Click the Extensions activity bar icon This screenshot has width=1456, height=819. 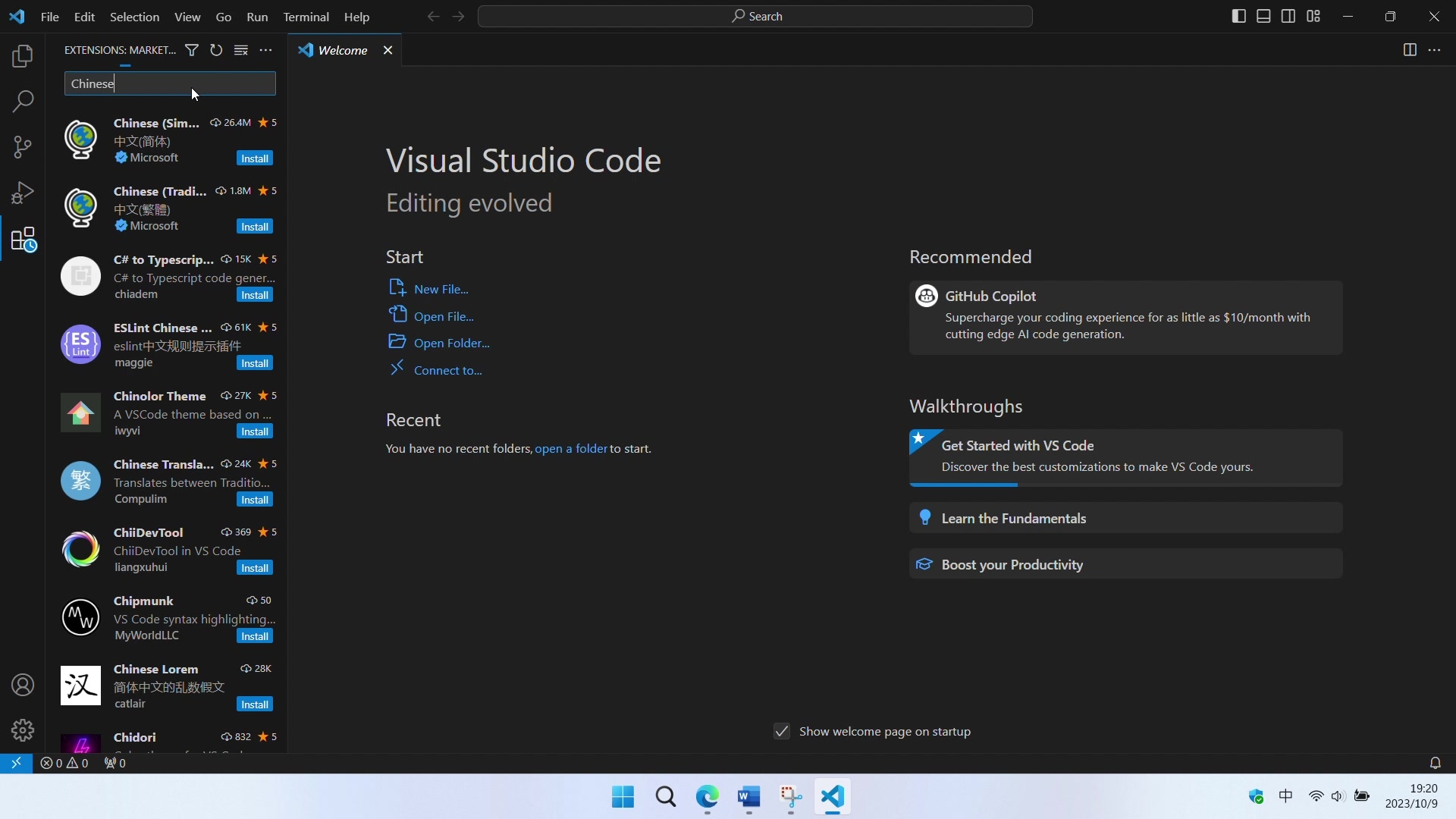coord(23,240)
